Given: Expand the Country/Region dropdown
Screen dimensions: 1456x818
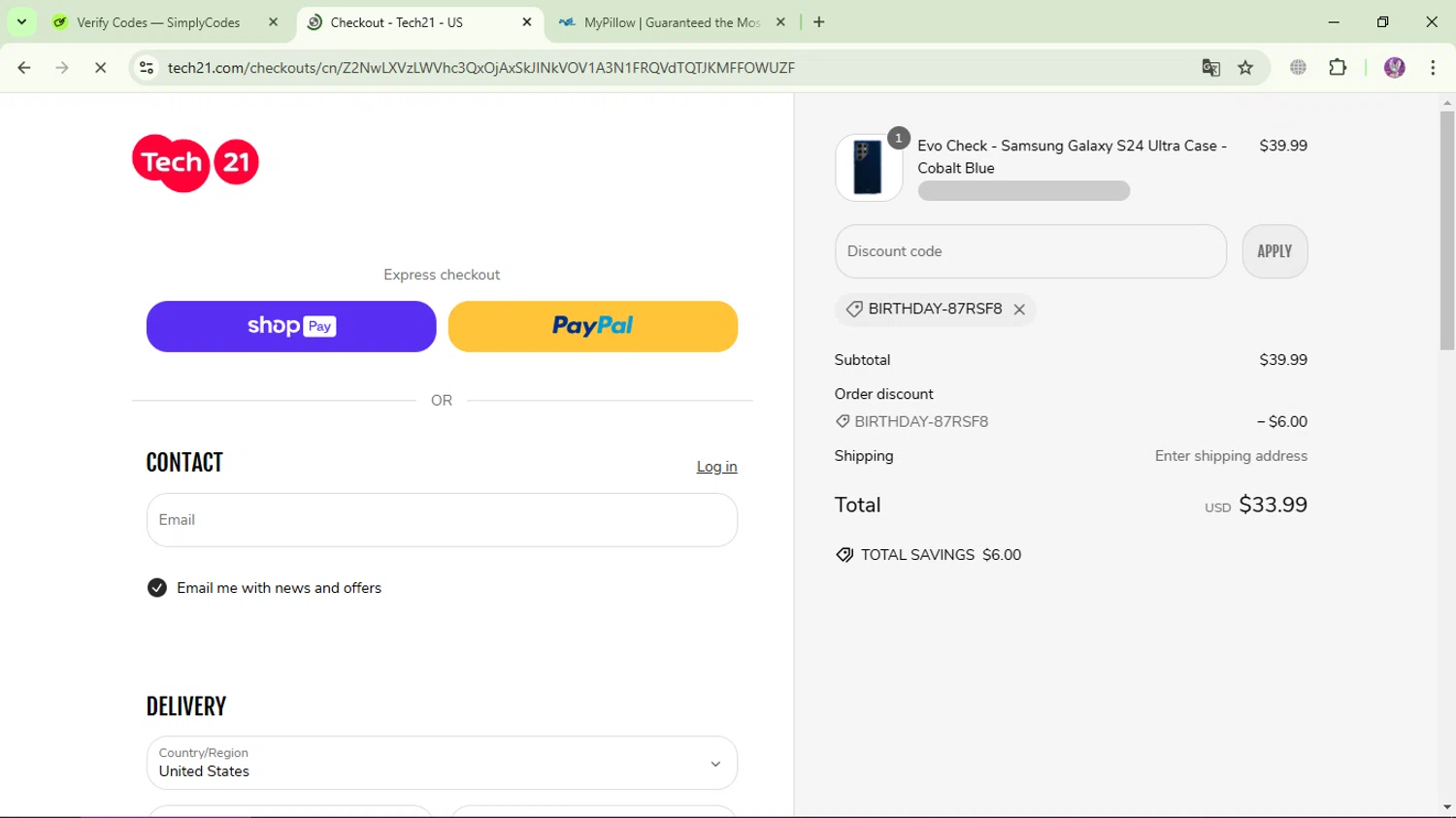Looking at the screenshot, I should pos(442,763).
